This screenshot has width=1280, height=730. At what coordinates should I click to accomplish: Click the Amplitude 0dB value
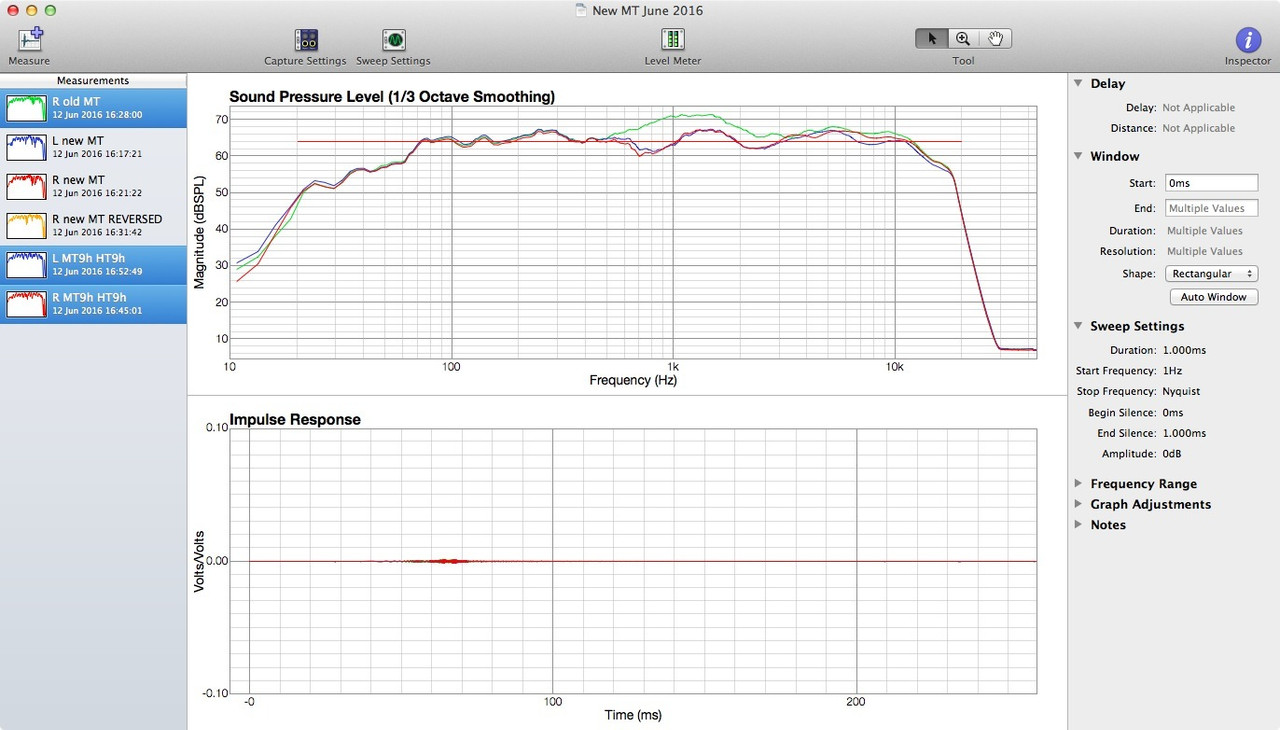point(1172,454)
